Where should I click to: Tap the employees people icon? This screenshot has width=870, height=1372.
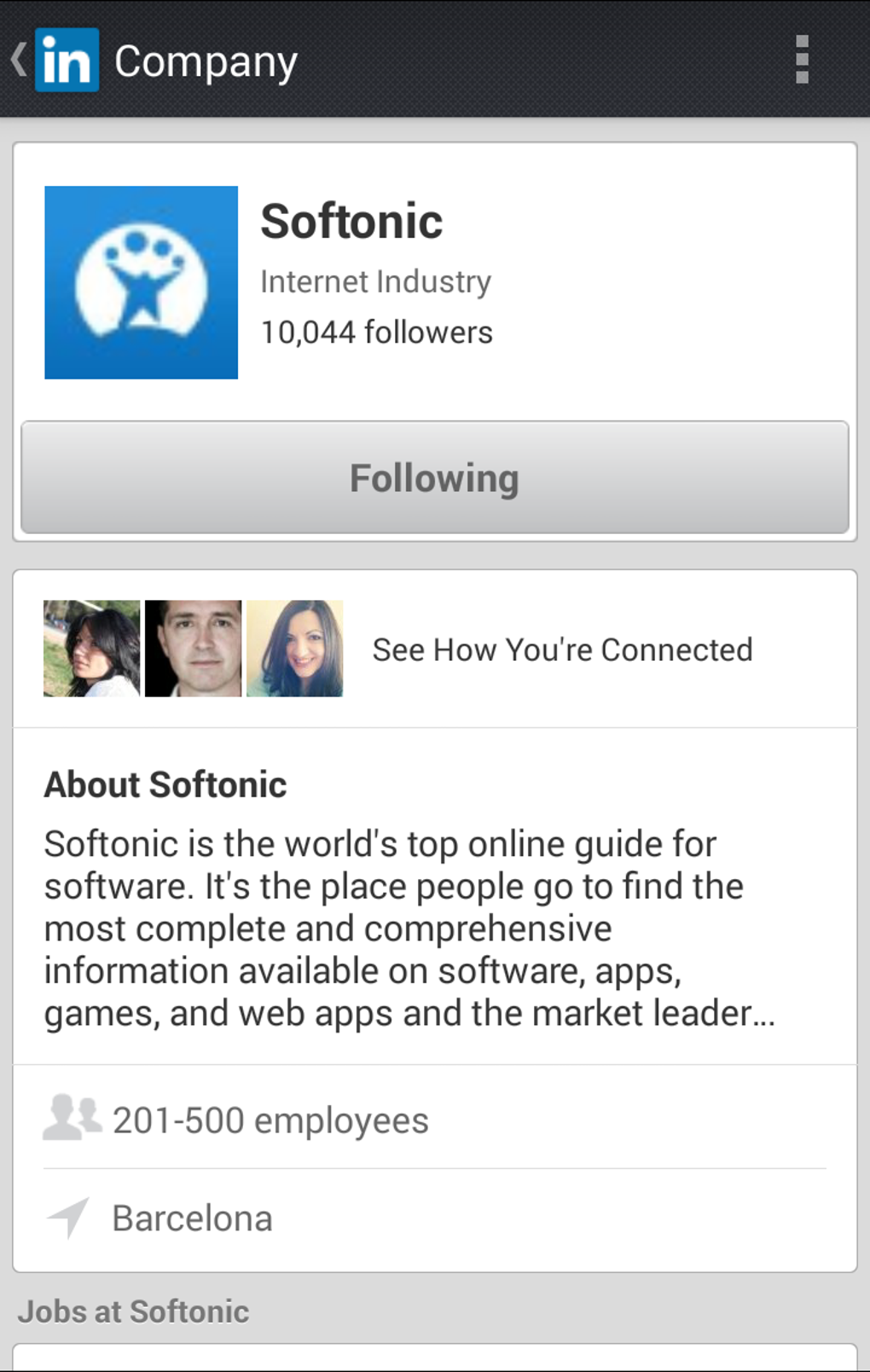coord(72,1118)
